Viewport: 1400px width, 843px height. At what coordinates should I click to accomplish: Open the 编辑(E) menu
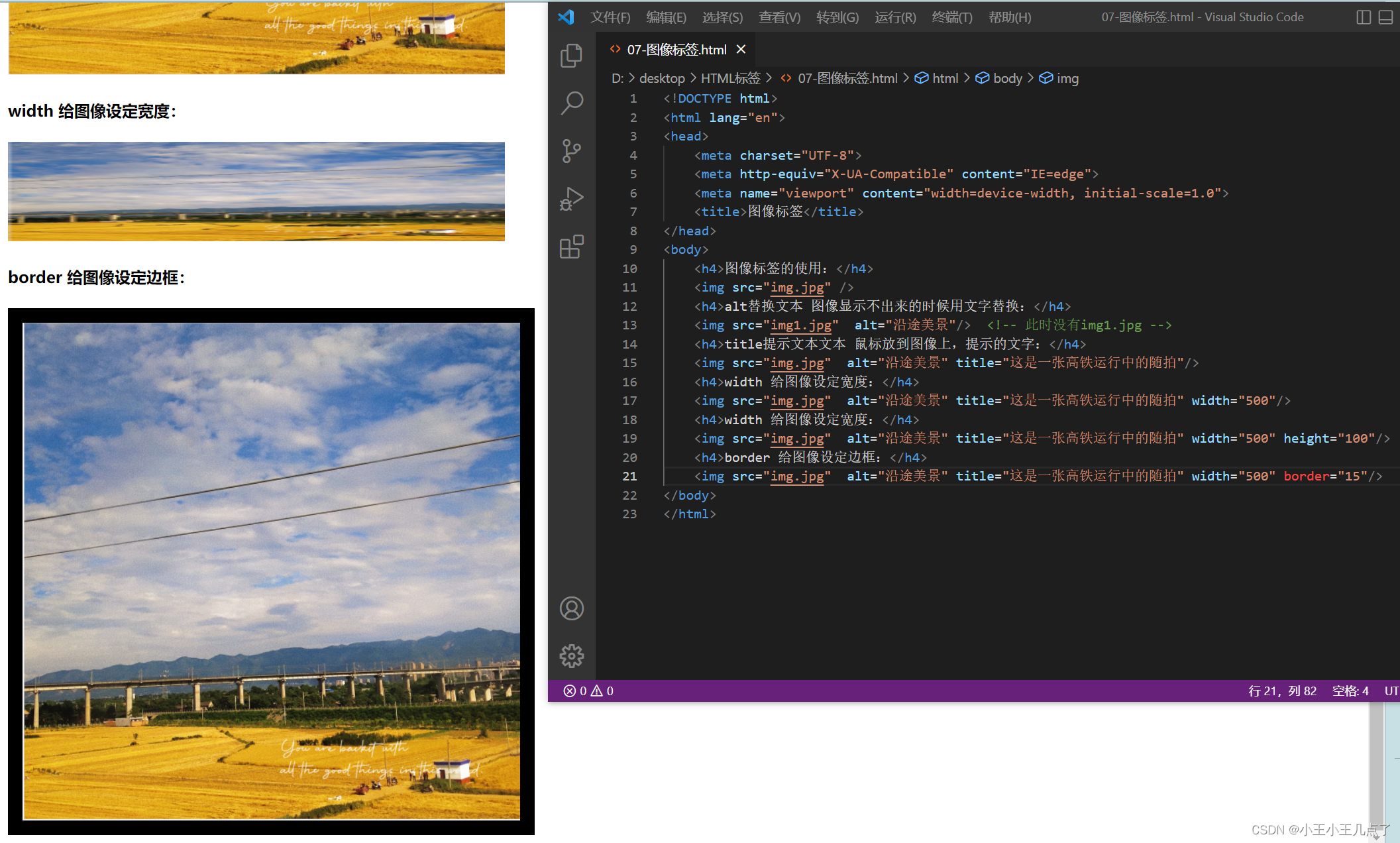point(666,17)
